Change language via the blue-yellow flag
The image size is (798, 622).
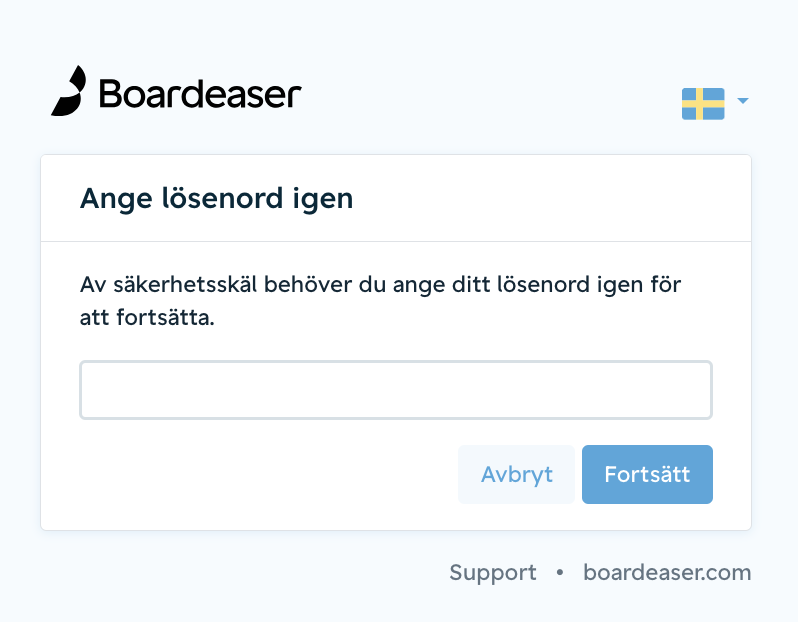(703, 104)
